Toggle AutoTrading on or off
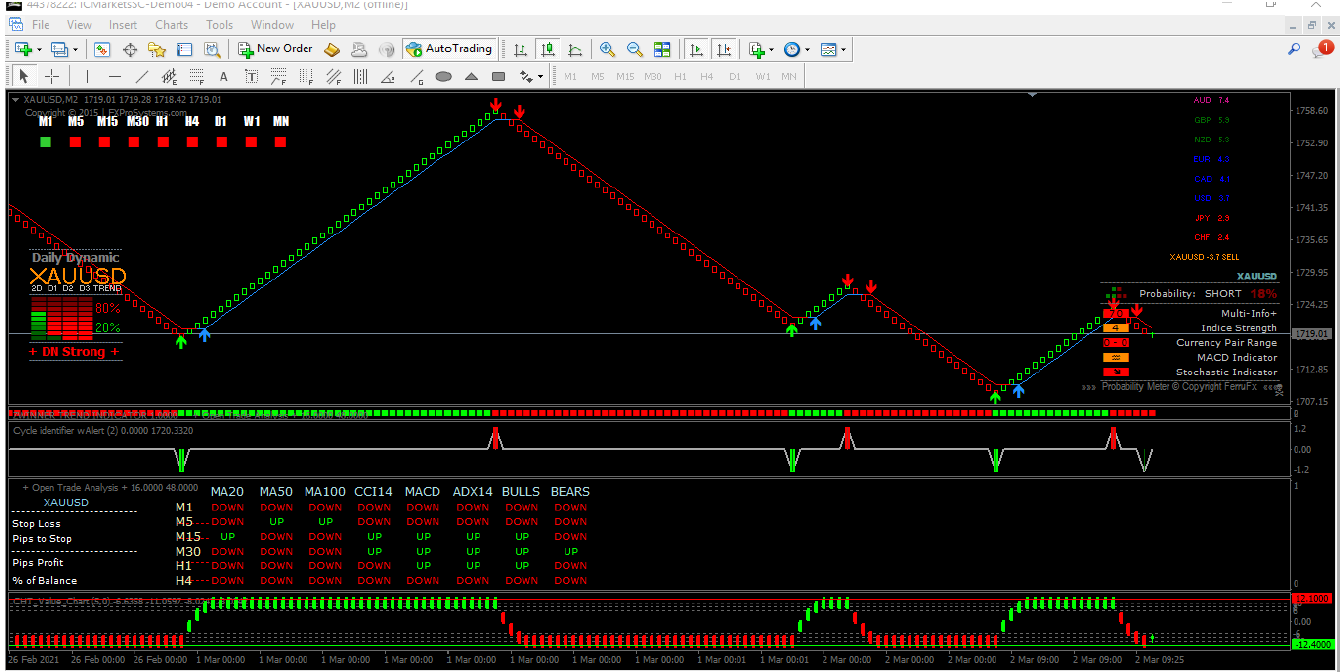The width and height of the screenshot is (1340, 672). (x=449, y=49)
